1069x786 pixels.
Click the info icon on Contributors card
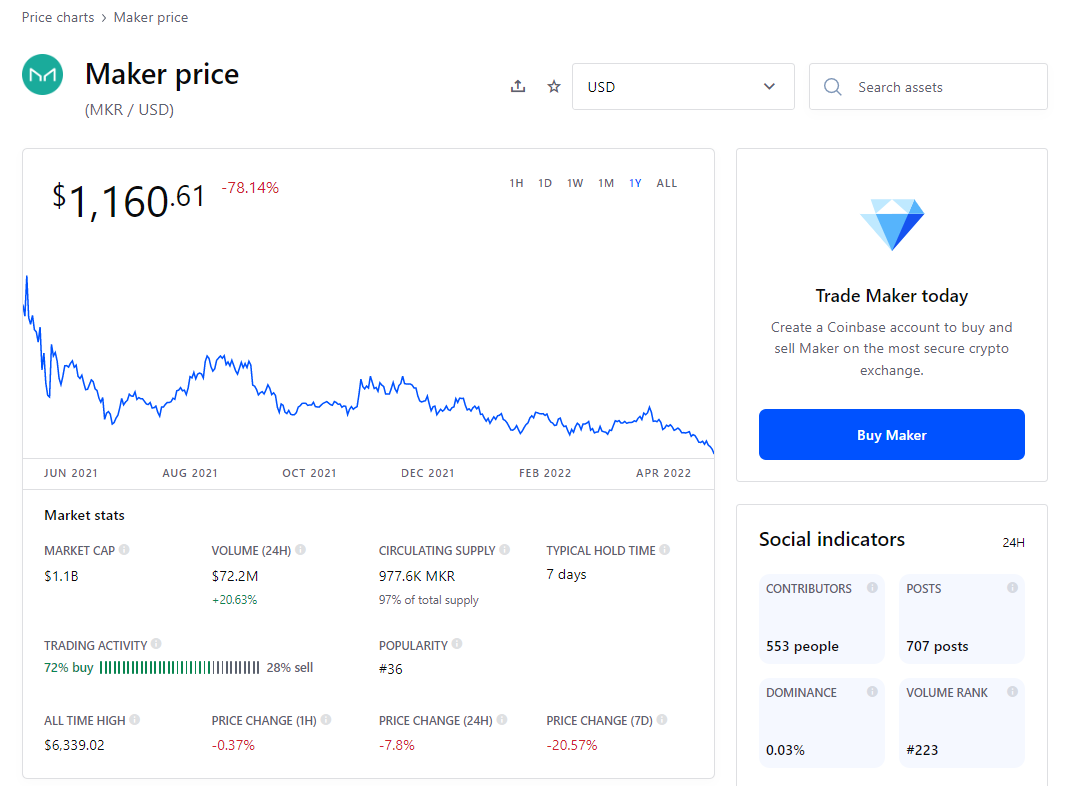(x=872, y=588)
